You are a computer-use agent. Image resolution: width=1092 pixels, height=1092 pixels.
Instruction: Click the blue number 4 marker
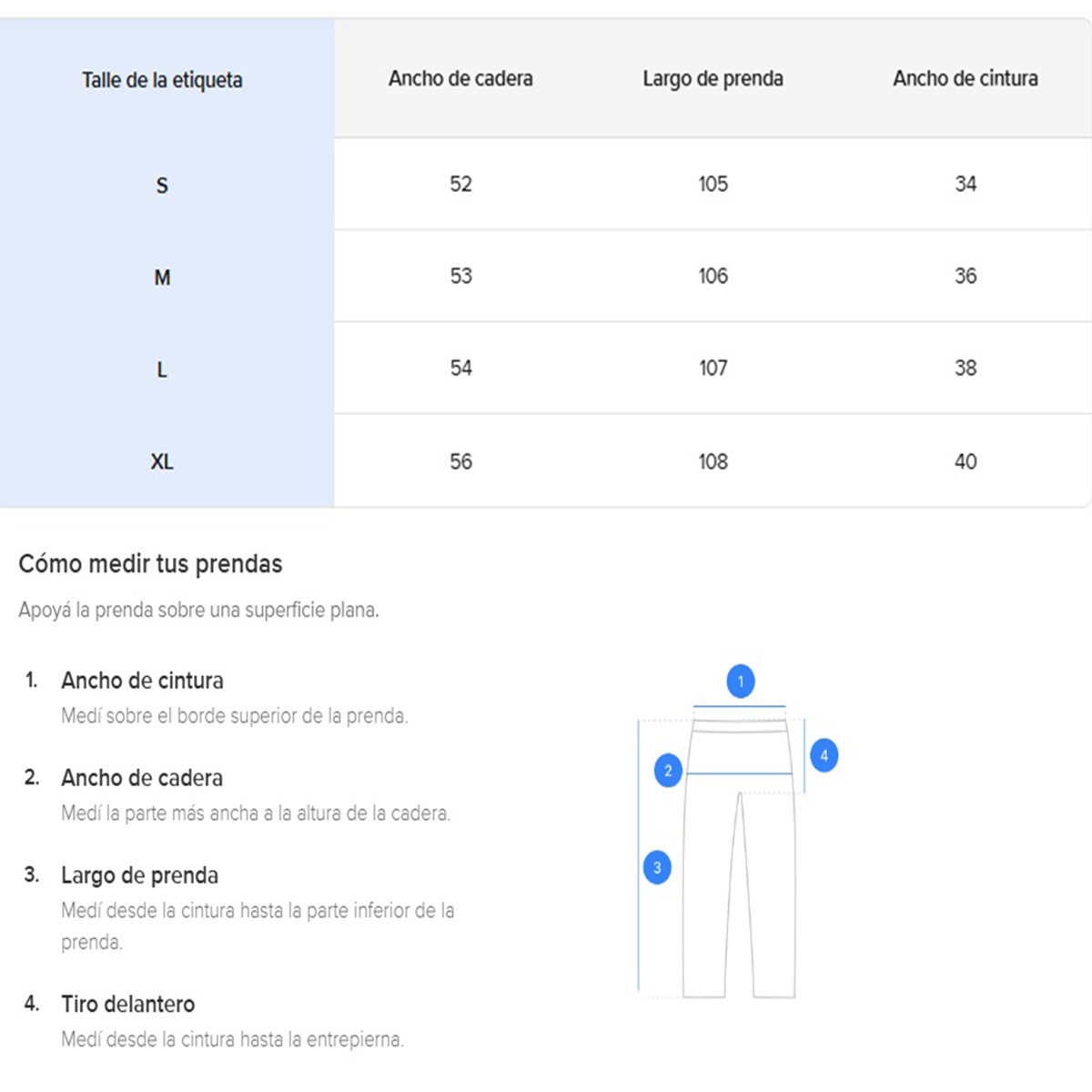click(x=824, y=755)
